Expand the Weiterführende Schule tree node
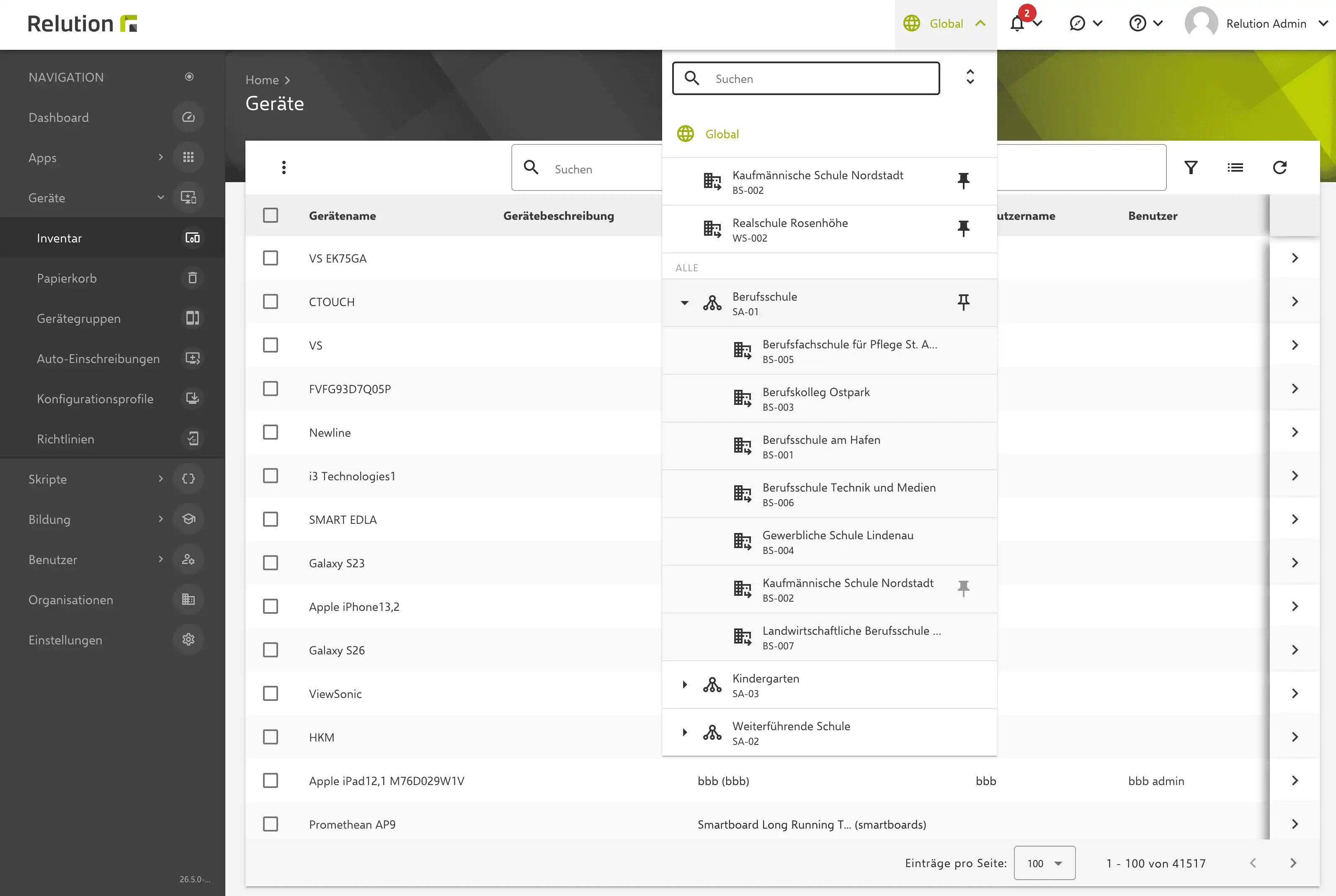Viewport: 1336px width, 896px height. tap(685, 733)
